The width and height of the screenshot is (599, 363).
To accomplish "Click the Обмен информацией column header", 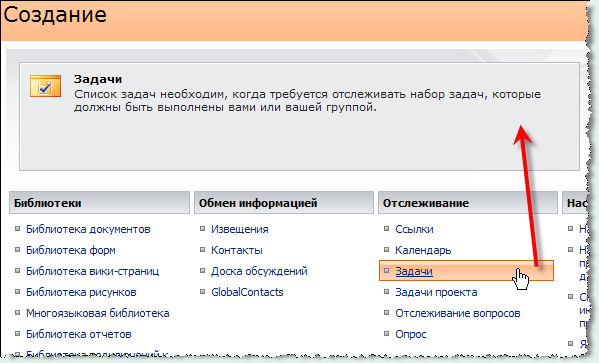I will click(x=284, y=203).
